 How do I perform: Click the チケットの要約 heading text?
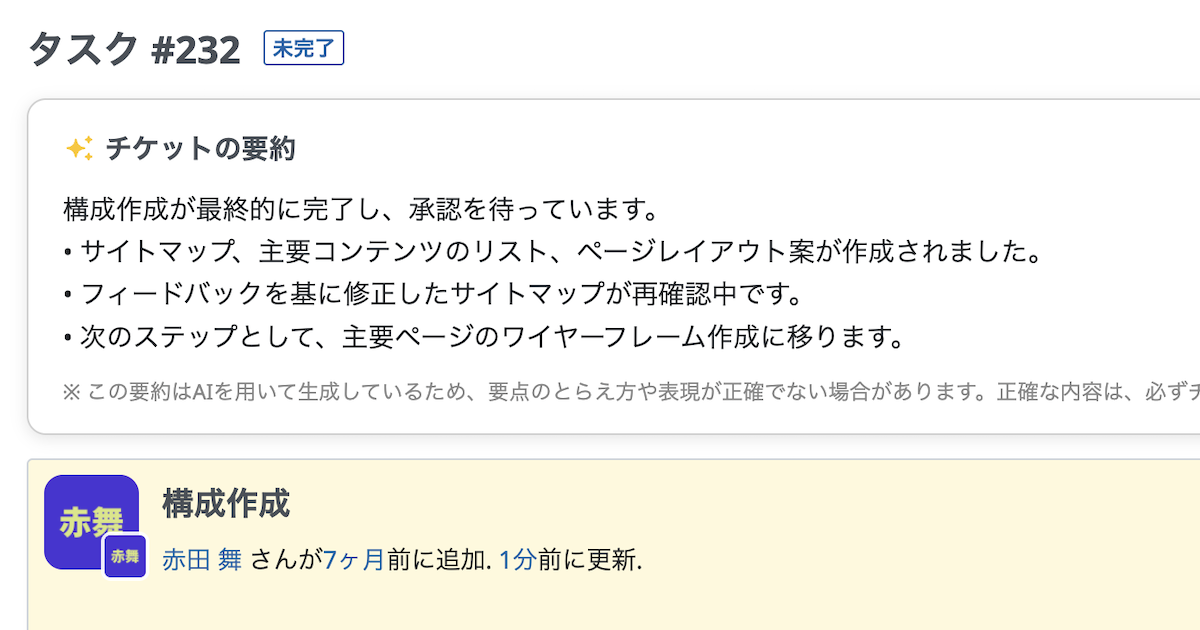pyautogui.click(x=200, y=149)
